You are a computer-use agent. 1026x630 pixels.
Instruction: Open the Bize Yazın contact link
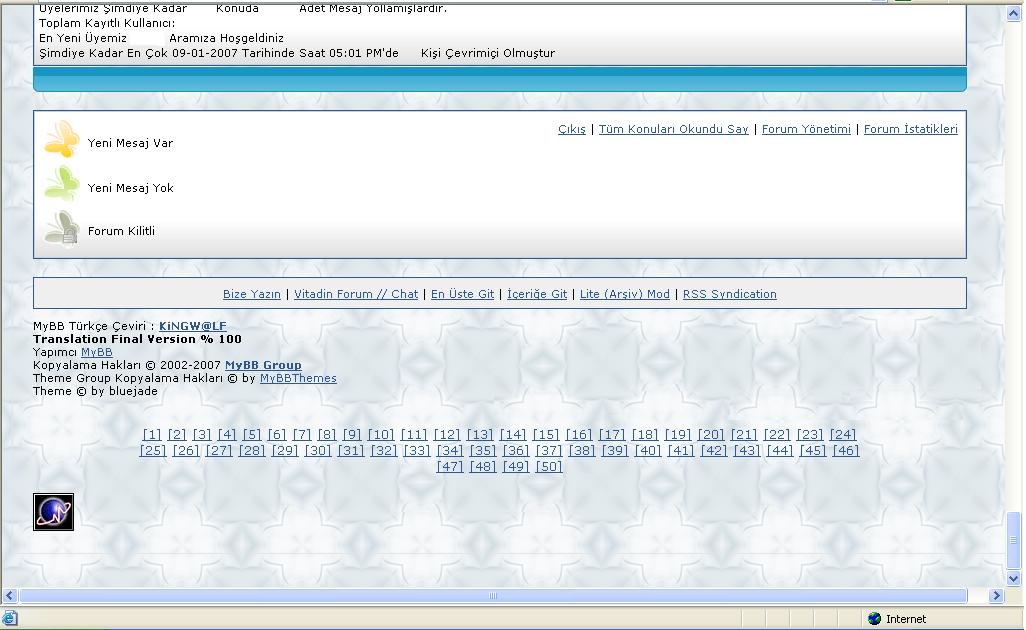pyautogui.click(x=251, y=294)
